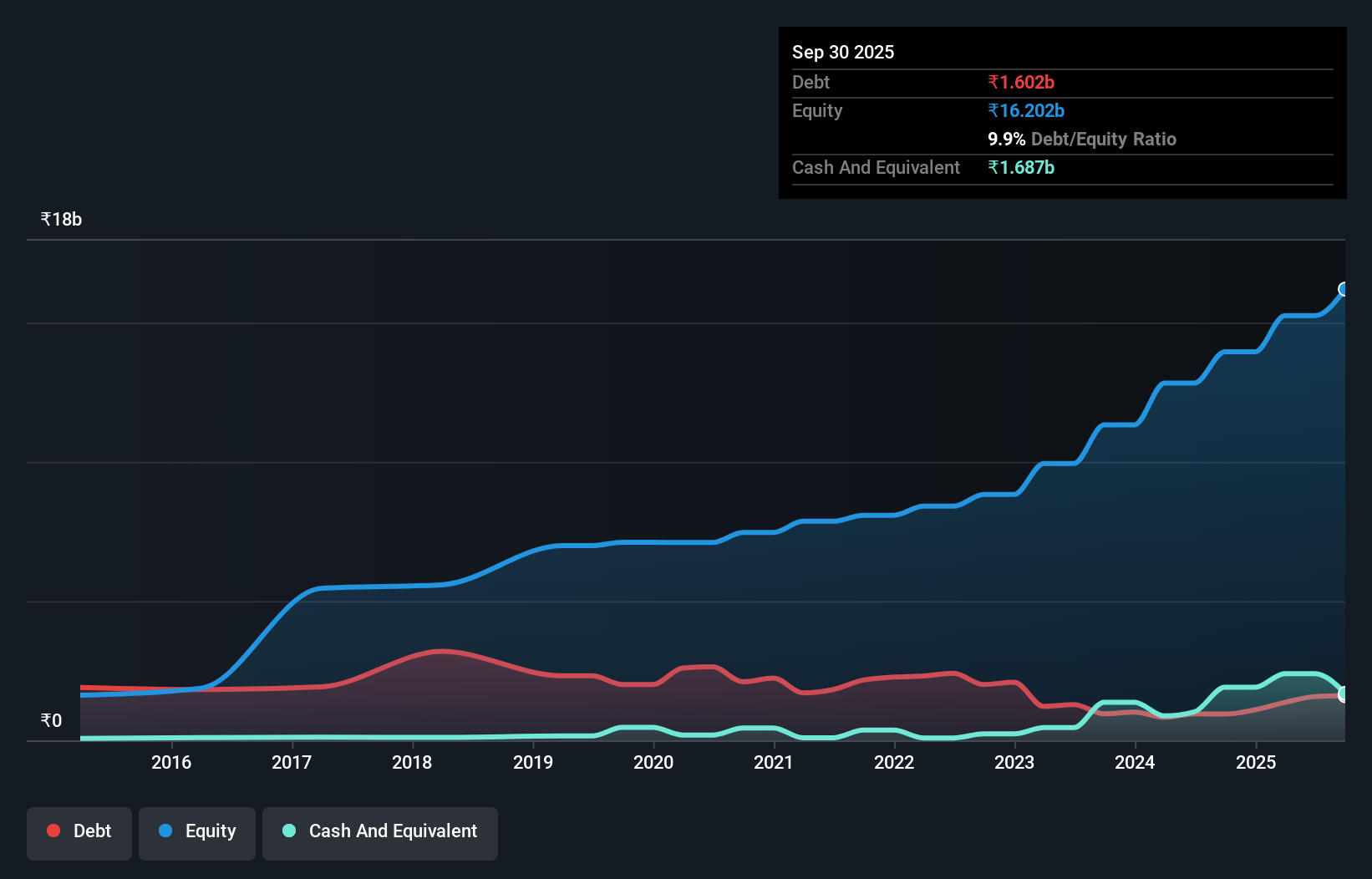Click the 2021 x-axis label
Screen dimensions: 1372x879
[774, 762]
